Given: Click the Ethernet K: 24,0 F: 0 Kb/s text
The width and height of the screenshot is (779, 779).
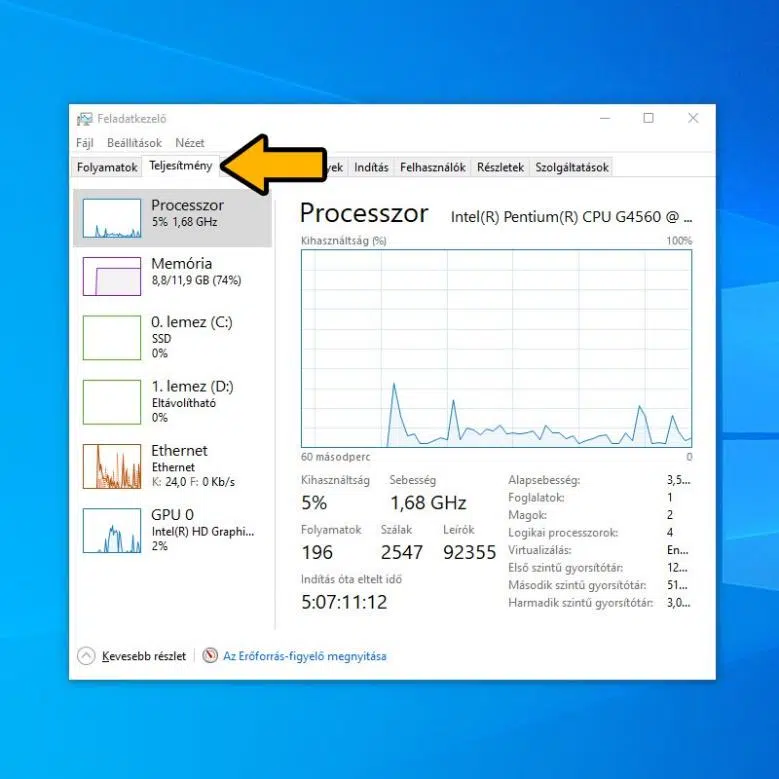Looking at the screenshot, I should click(x=193, y=482).
